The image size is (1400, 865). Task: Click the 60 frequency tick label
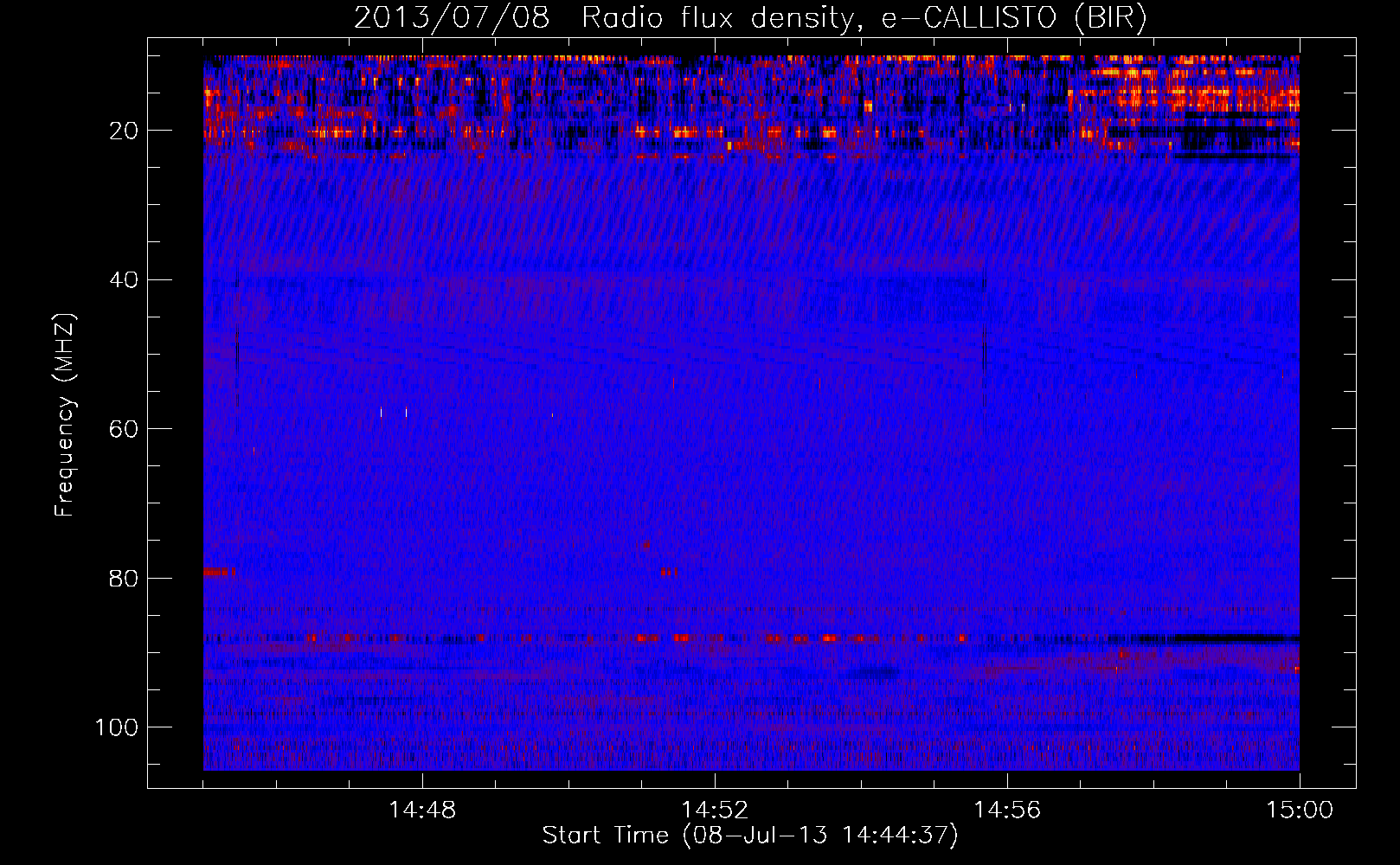click(x=125, y=429)
